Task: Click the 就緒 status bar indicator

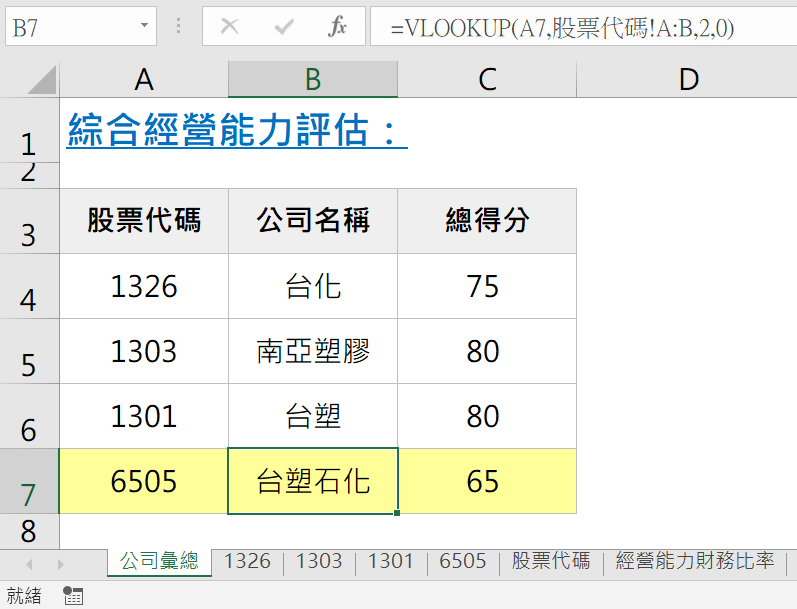Action: click(24, 596)
